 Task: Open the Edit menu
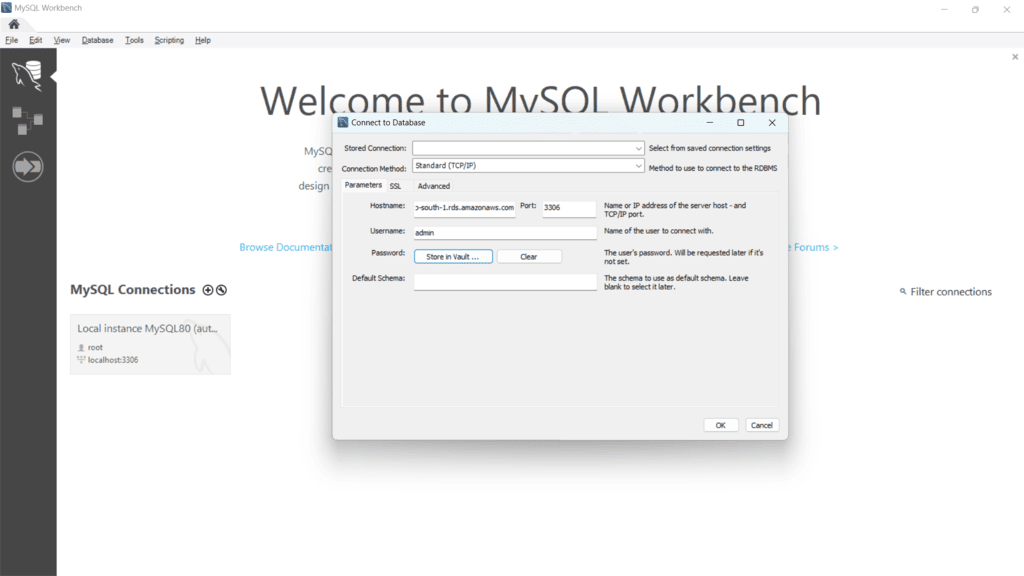tap(35, 40)
